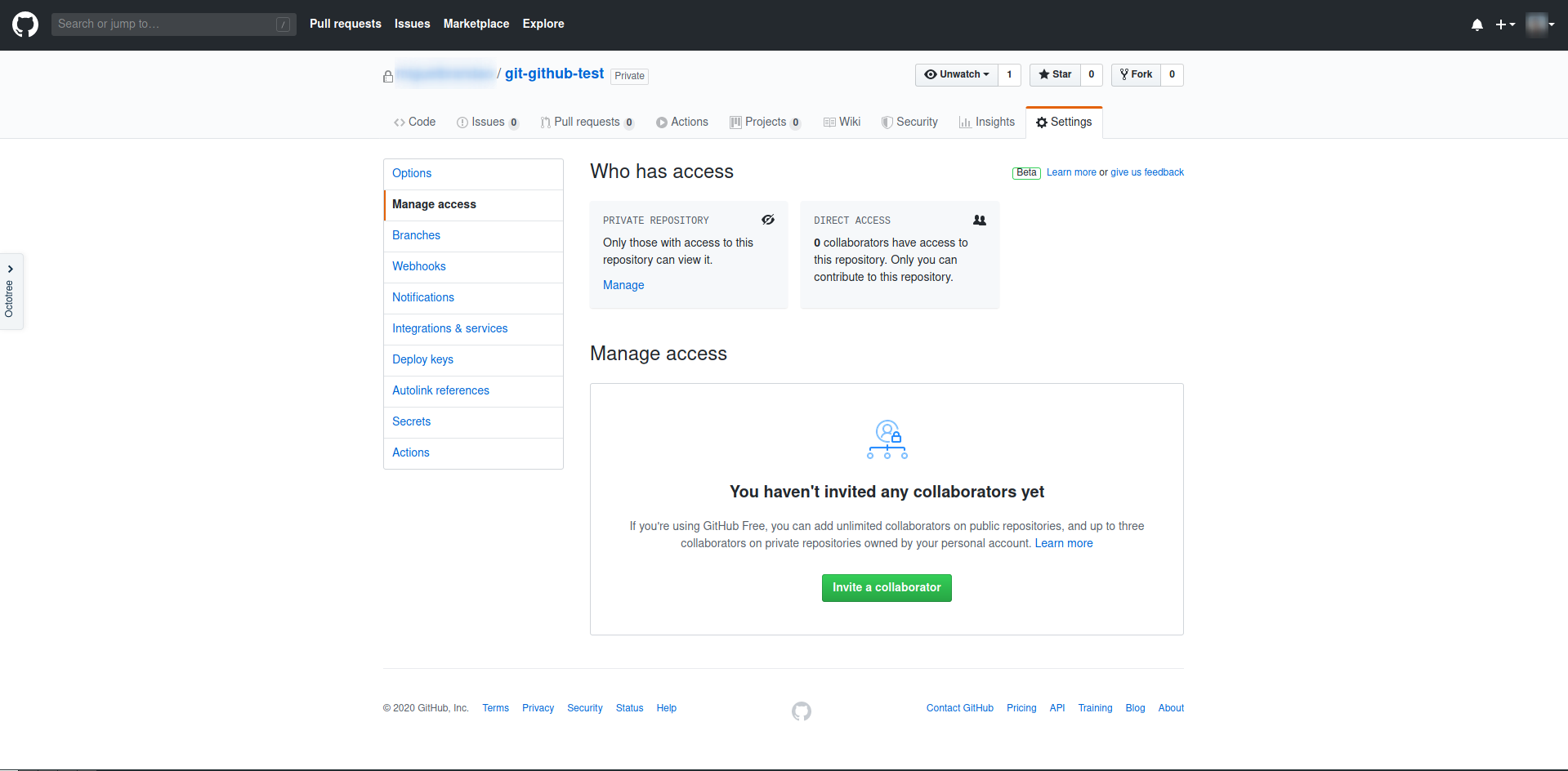Viewport: 1568px width, 771px height.
Task: Open API footer link
Action: [x=1057, y=708]
